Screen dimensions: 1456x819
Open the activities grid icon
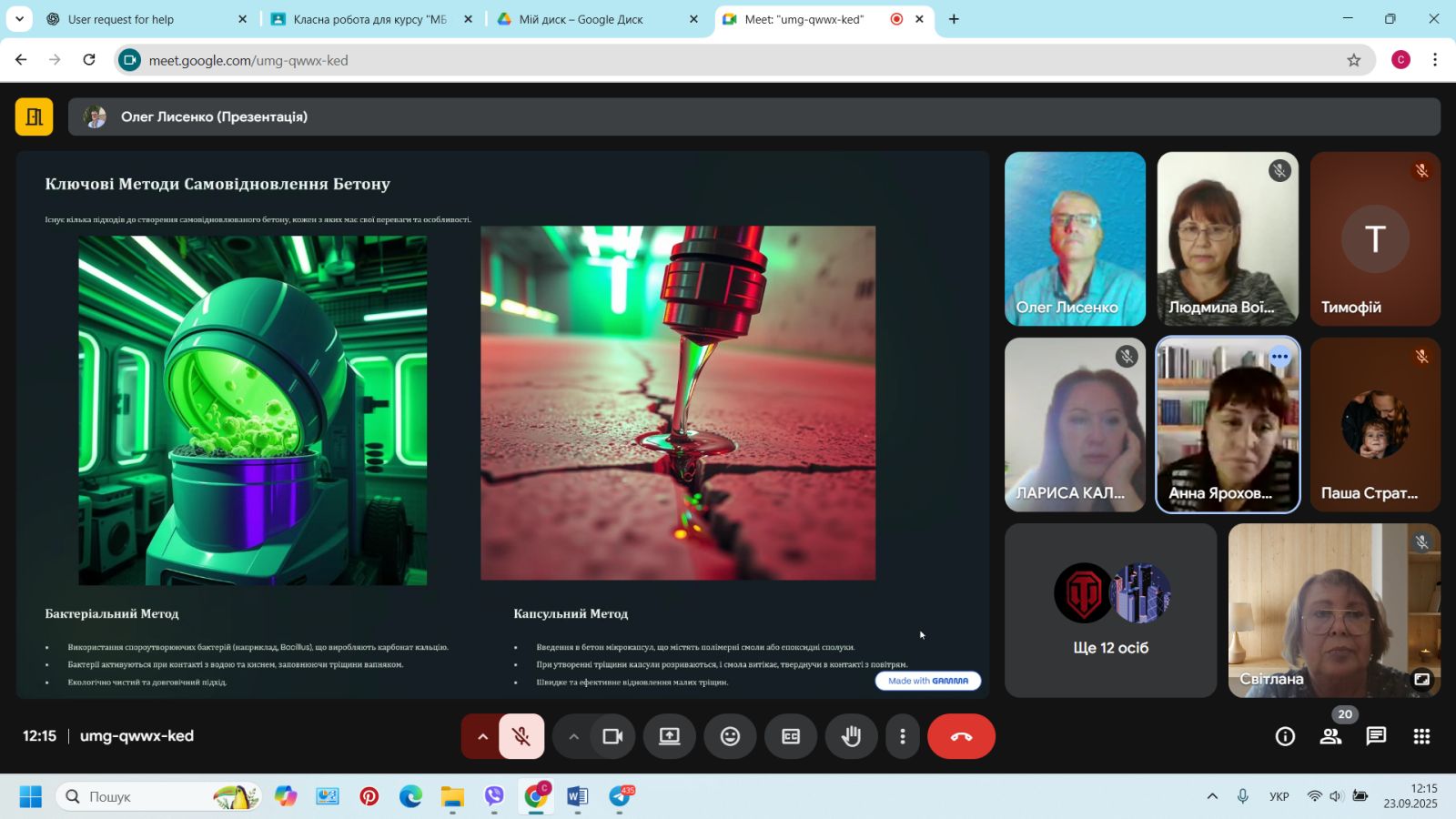[x=1421, y=736]
